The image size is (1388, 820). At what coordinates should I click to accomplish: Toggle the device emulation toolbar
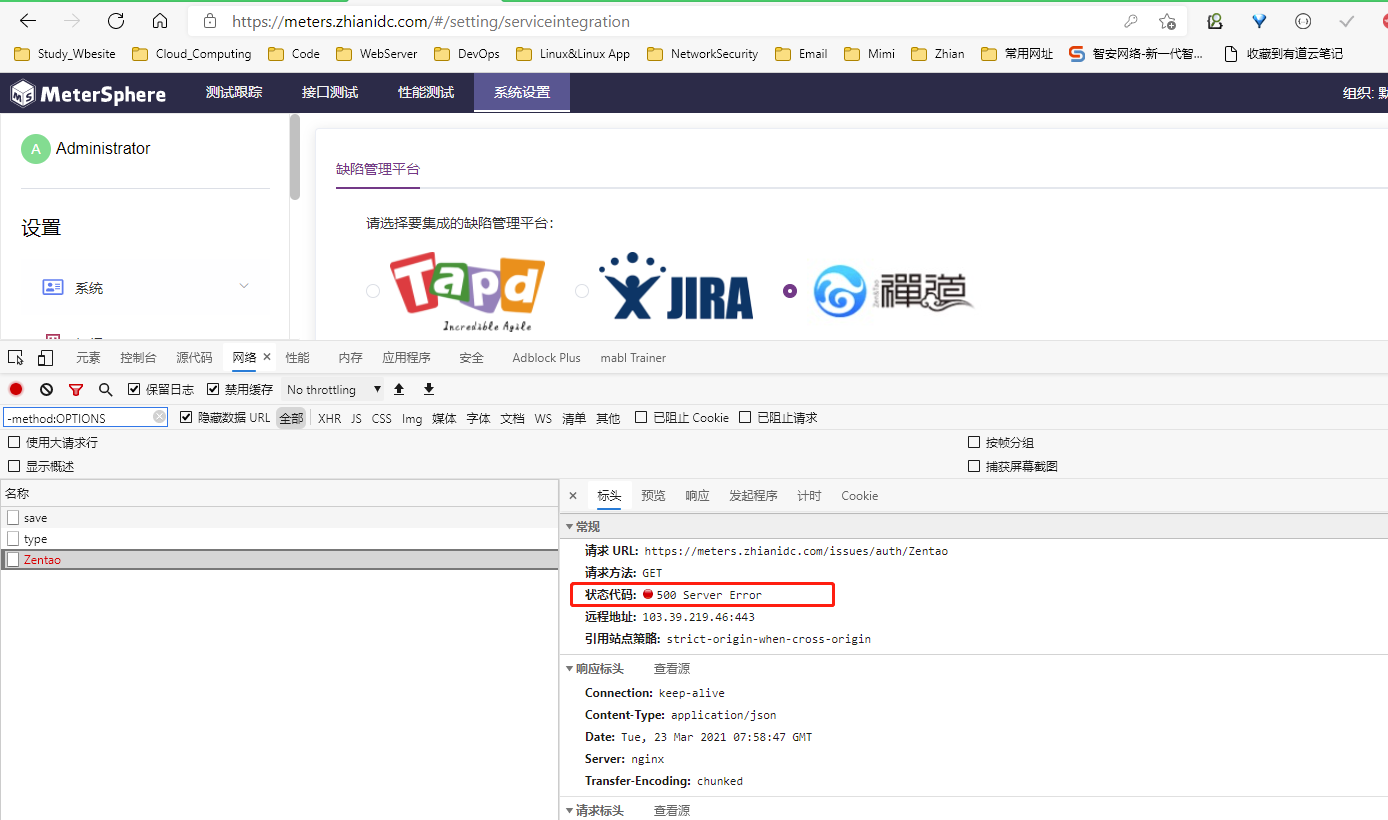click(45, 356)
